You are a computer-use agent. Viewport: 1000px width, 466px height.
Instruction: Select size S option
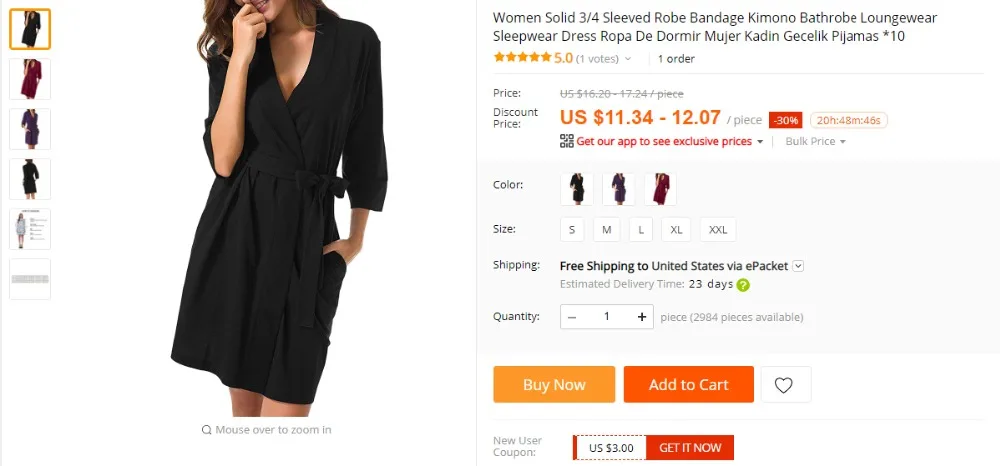(x=572, y=229)
